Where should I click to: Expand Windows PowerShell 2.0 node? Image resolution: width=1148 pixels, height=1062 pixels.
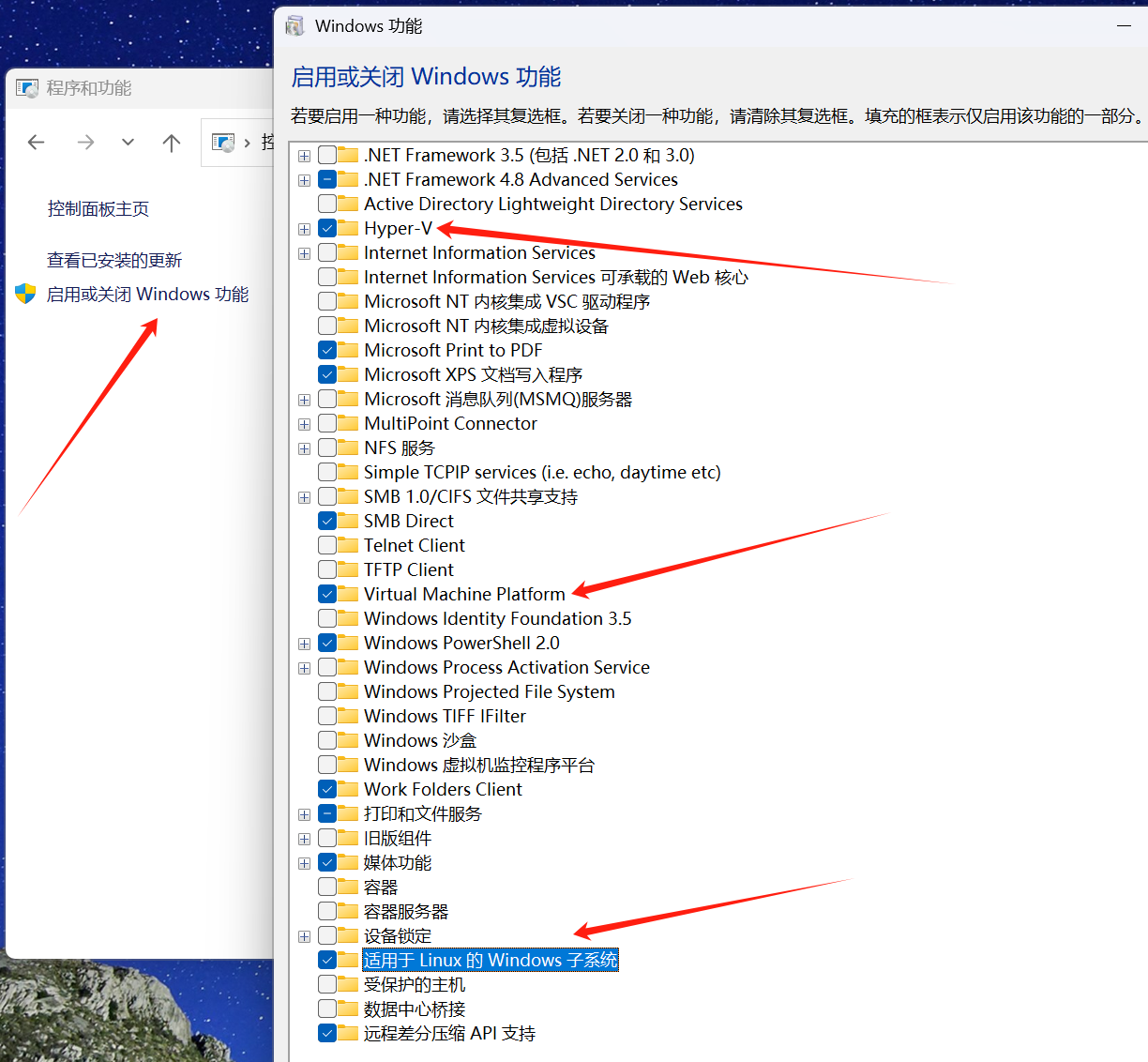pos(304,644)
